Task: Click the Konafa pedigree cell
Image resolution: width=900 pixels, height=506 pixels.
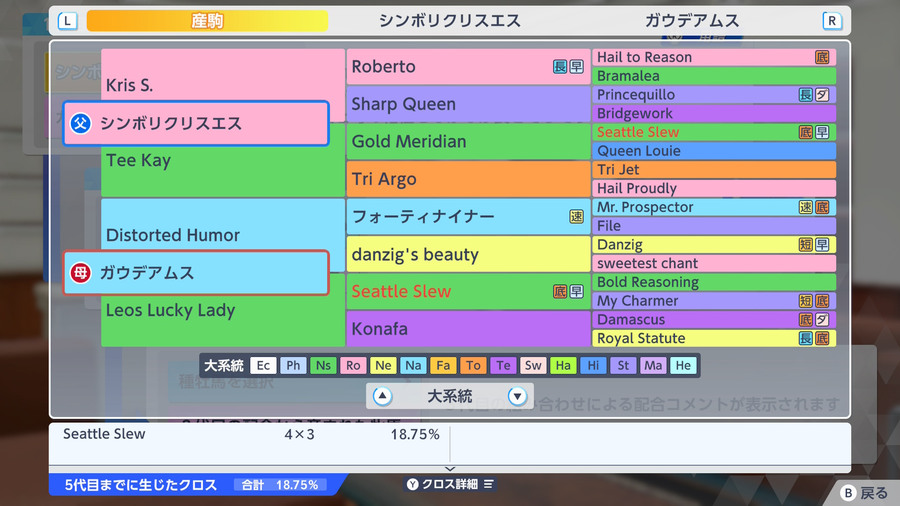Action: point(468,329)
